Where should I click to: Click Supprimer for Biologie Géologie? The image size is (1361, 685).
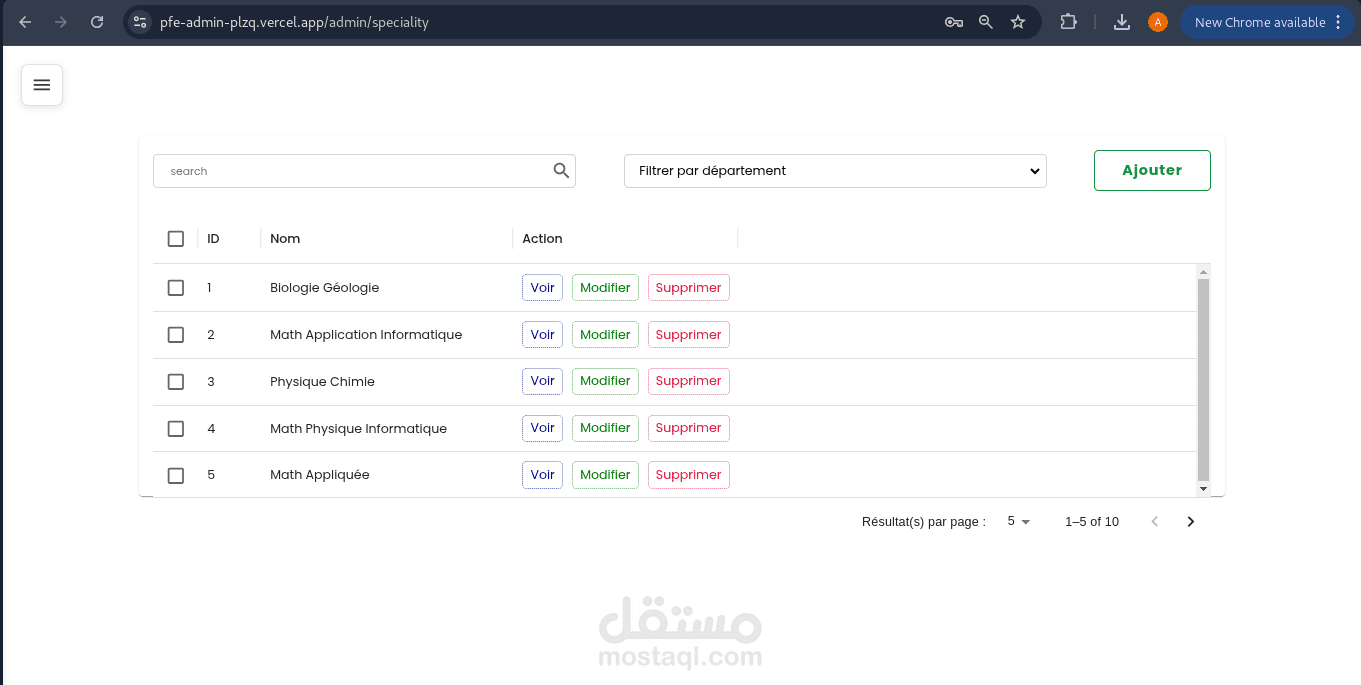coord(689,287)
